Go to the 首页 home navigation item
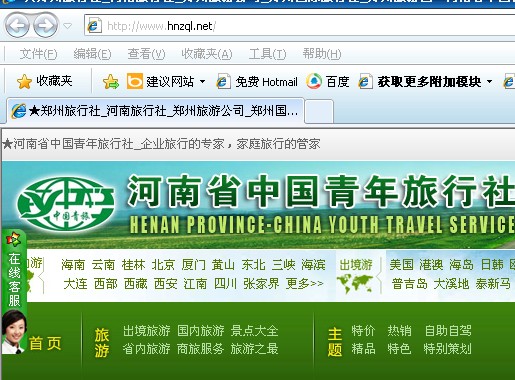The image size is (515, 380). [45, 343]
